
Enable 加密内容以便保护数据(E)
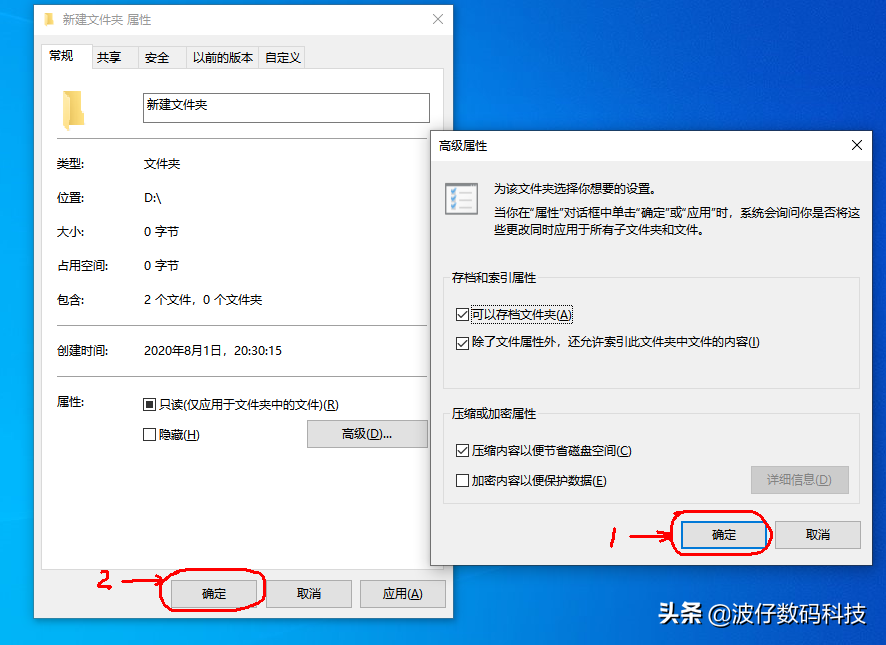[x=462, y=480]
